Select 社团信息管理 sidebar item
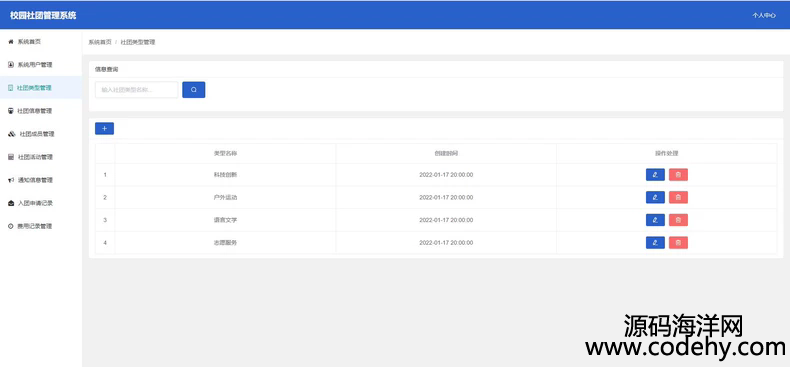Image resolution: width=790 pixels, height=367 pixels. point(41,111)
